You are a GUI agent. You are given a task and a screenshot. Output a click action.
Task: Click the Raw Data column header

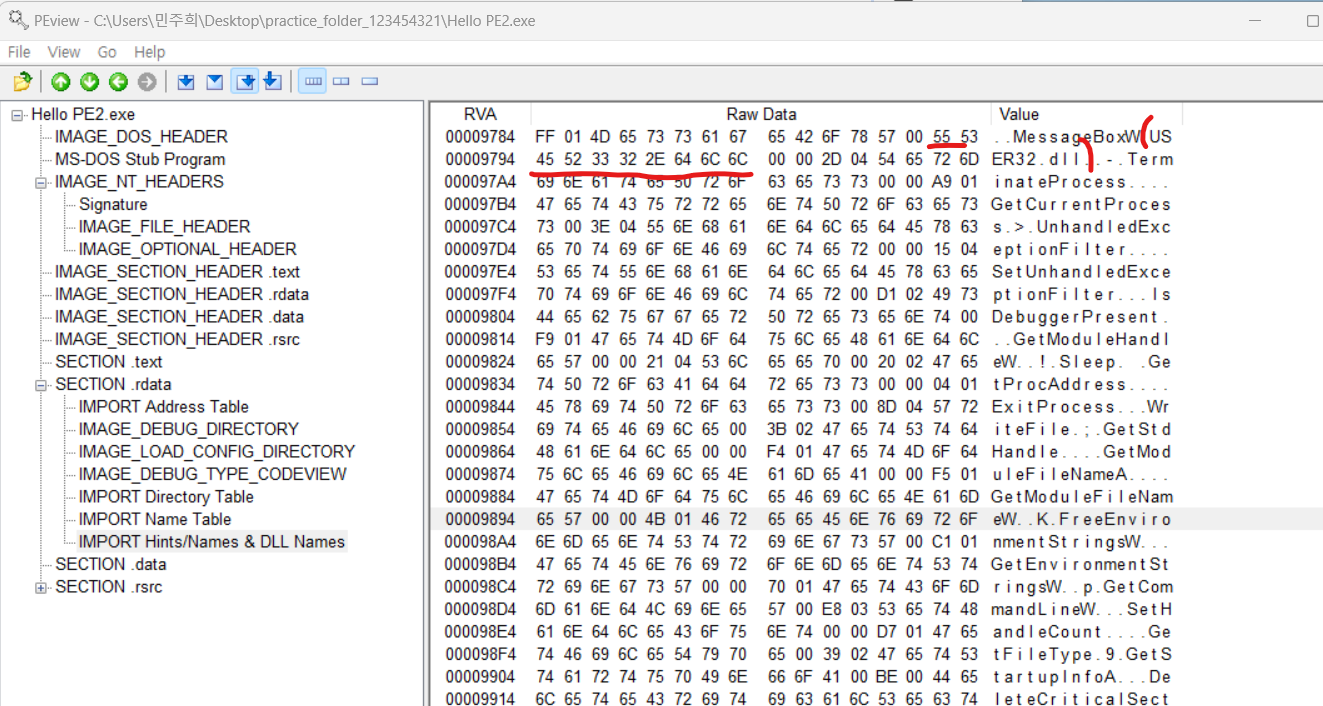point(761,114)
